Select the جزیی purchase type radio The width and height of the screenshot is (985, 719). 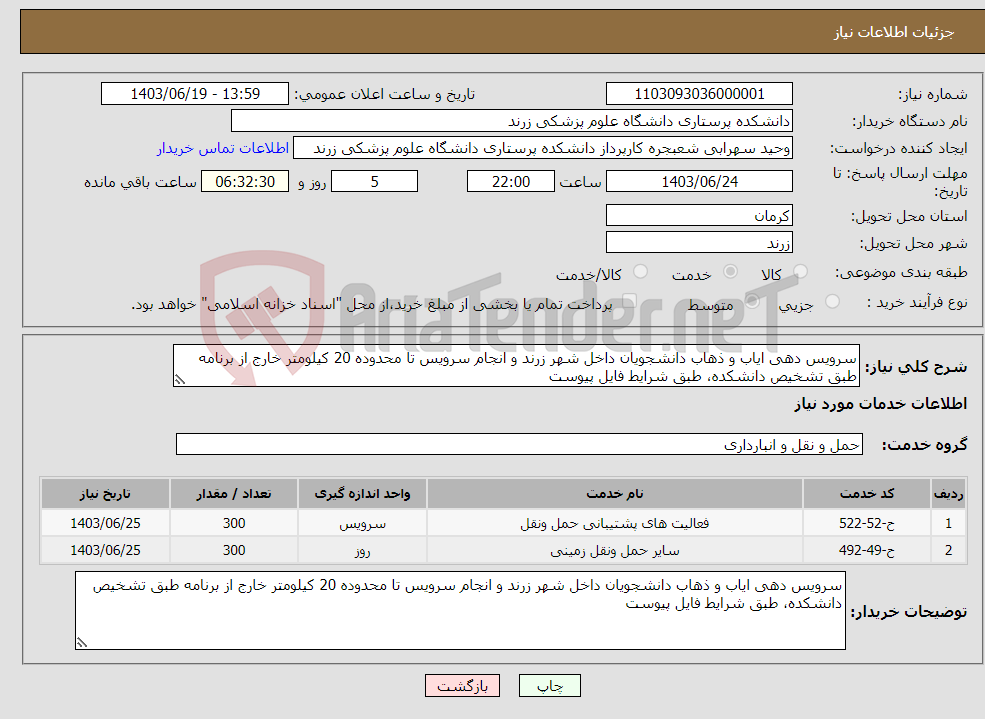pos(832,301)
